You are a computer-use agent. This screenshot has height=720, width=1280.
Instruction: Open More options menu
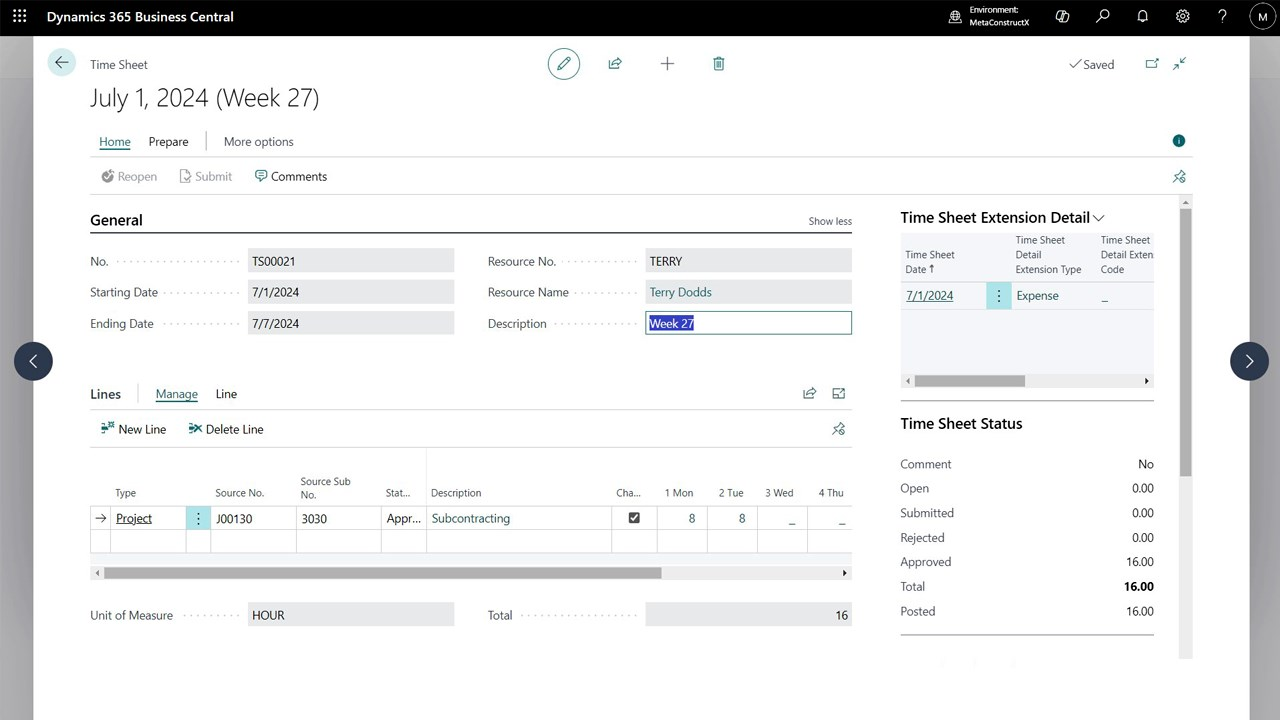click(259, 142)
